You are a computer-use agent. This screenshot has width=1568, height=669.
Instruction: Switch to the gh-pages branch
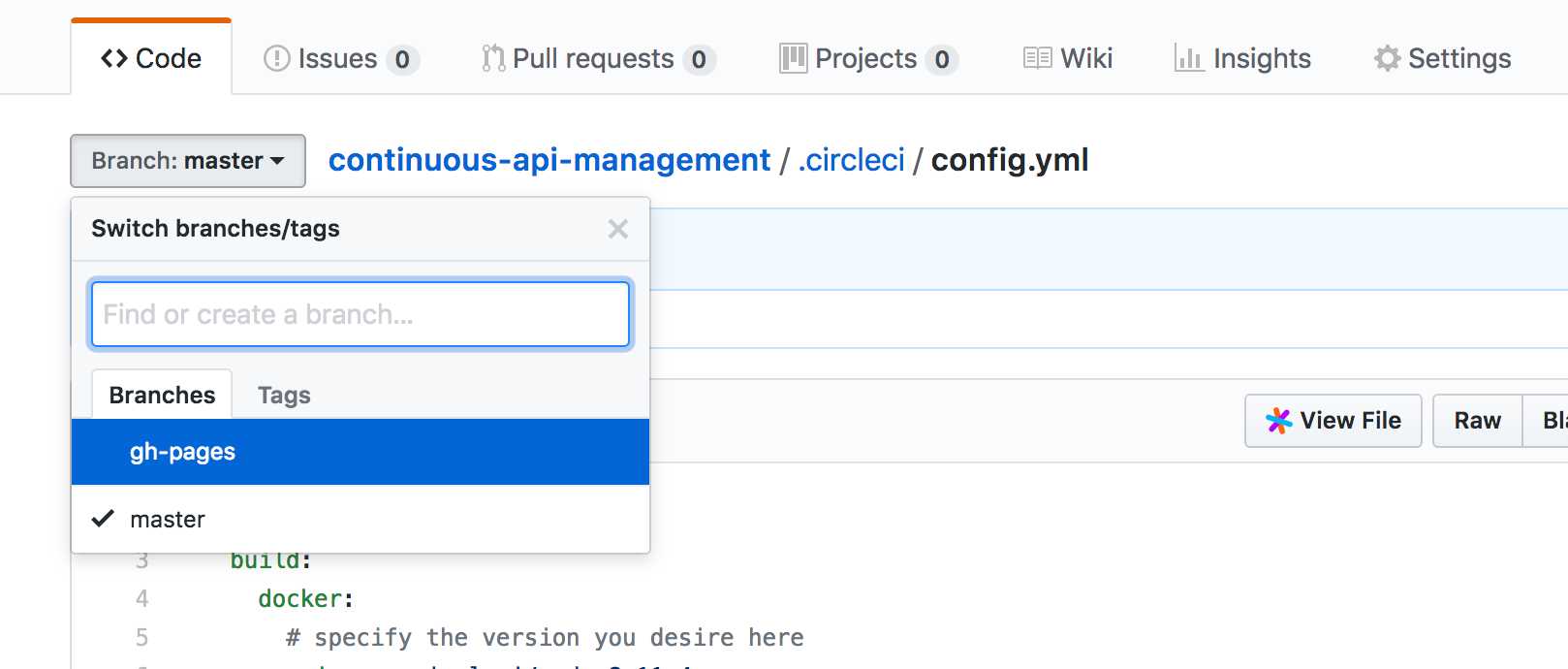(361, 452)
